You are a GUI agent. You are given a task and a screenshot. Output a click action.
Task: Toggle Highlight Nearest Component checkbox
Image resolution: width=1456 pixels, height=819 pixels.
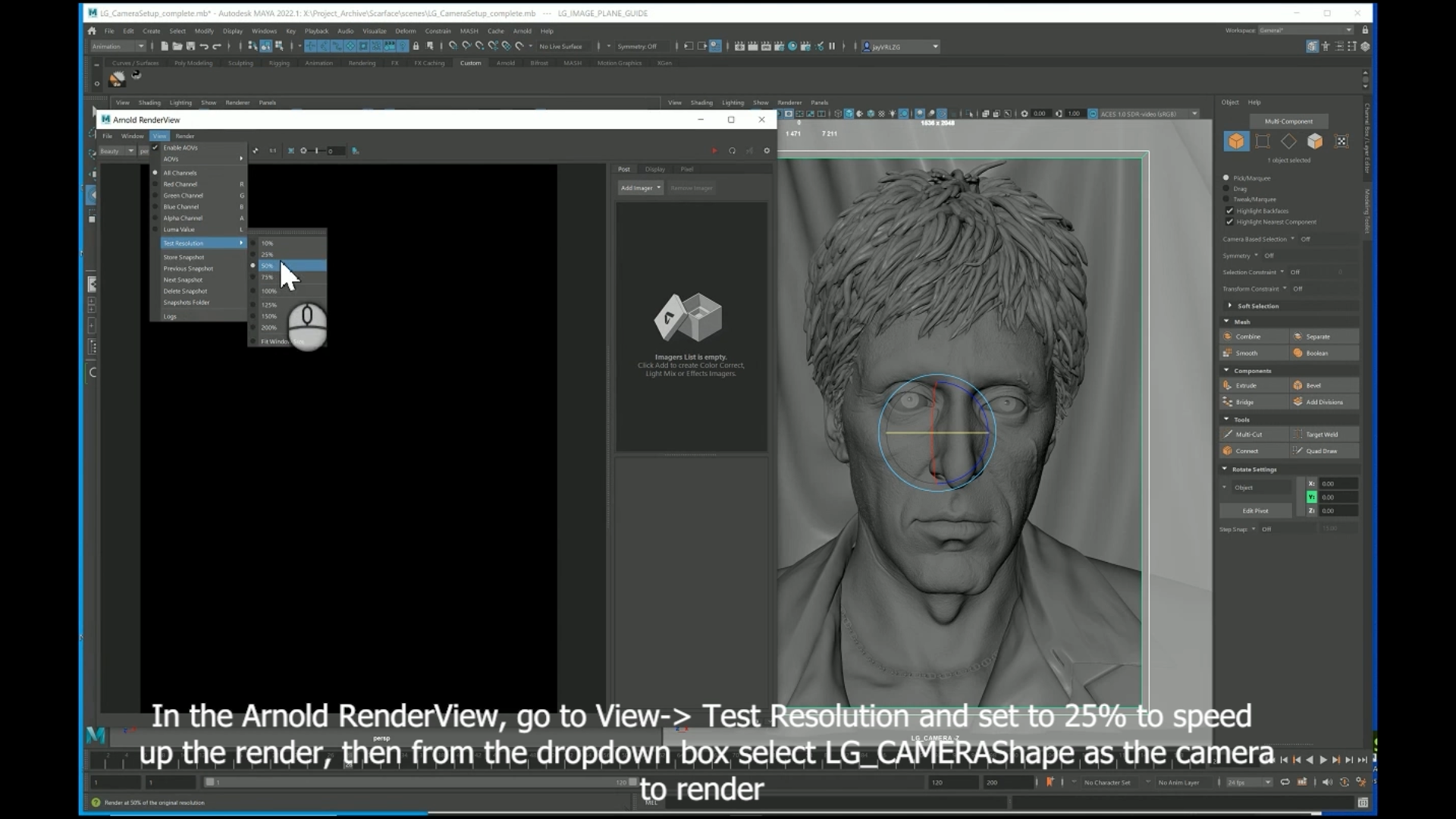(1229, 222)
